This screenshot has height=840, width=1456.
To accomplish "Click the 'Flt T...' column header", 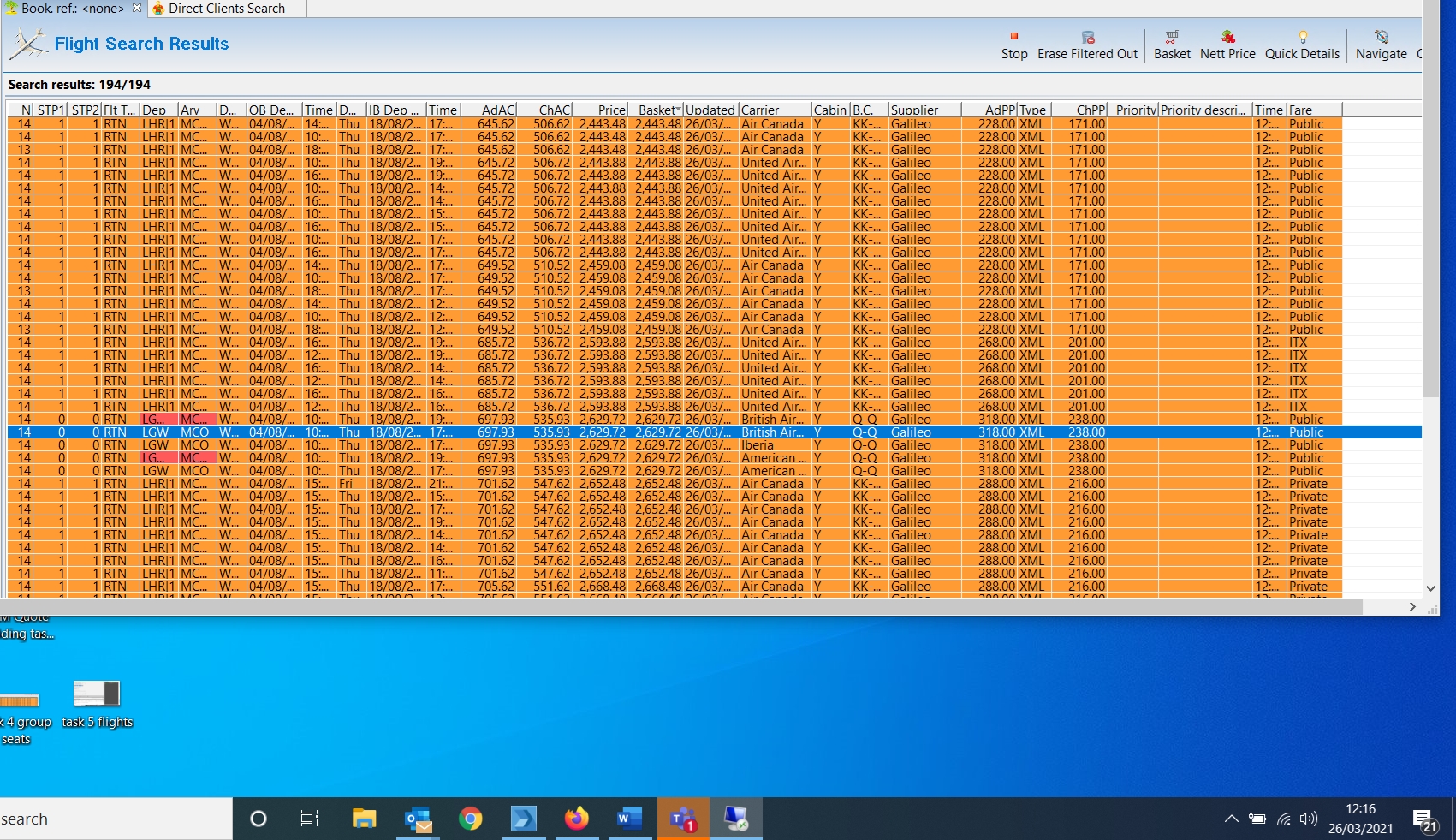I will [x=121, y=110].
